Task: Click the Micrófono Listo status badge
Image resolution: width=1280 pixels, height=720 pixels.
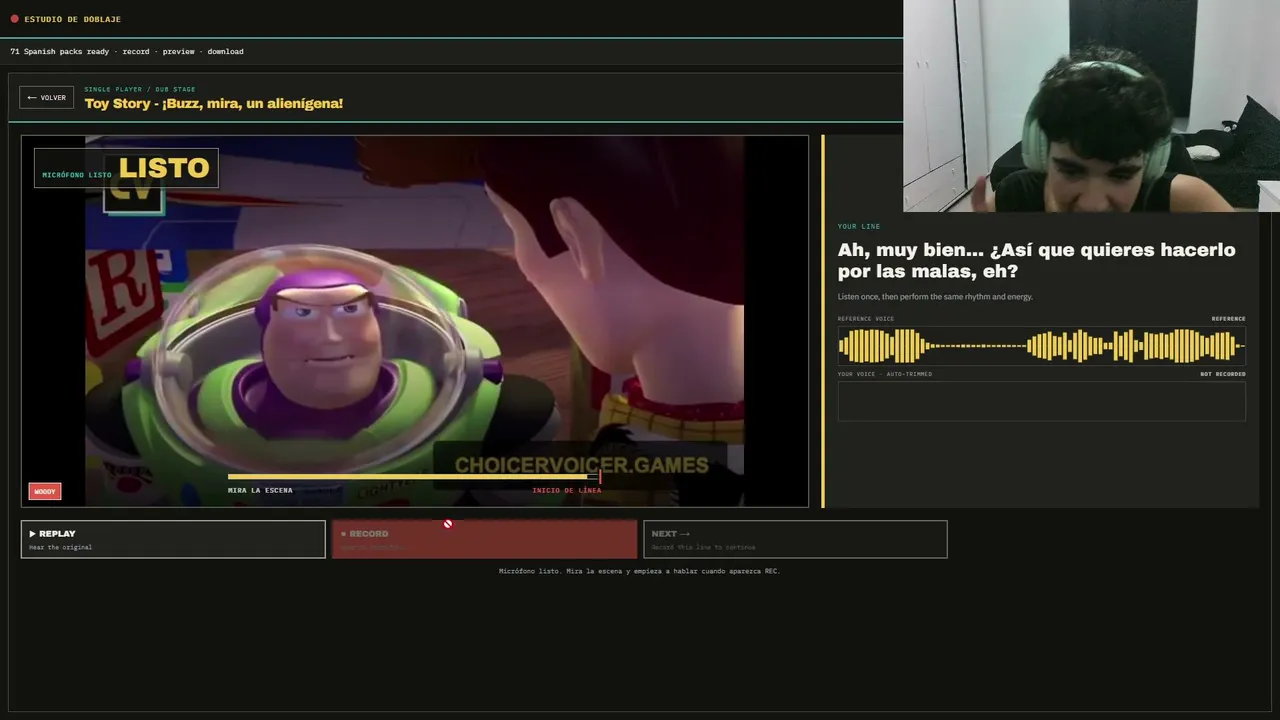Action: coord(126,168)
